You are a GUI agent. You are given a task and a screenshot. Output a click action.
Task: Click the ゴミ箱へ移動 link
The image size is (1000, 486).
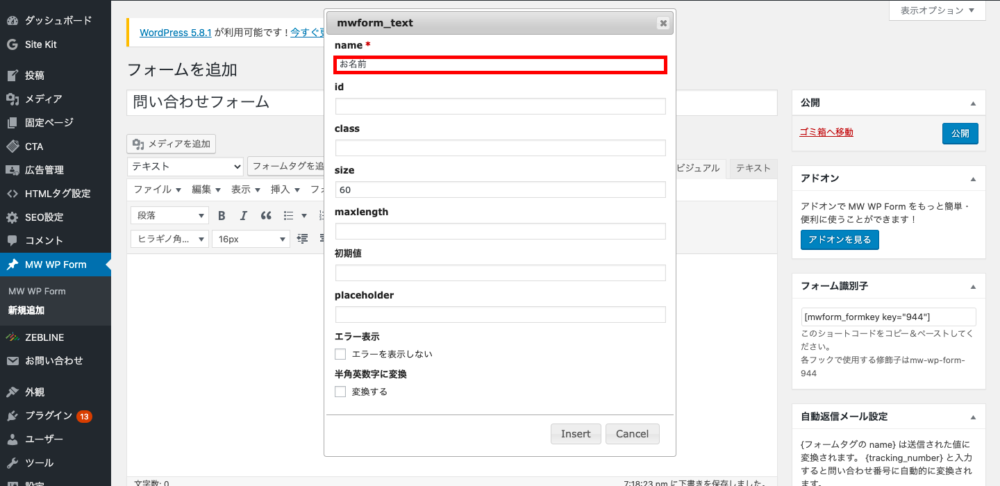(x=826, y=133)
